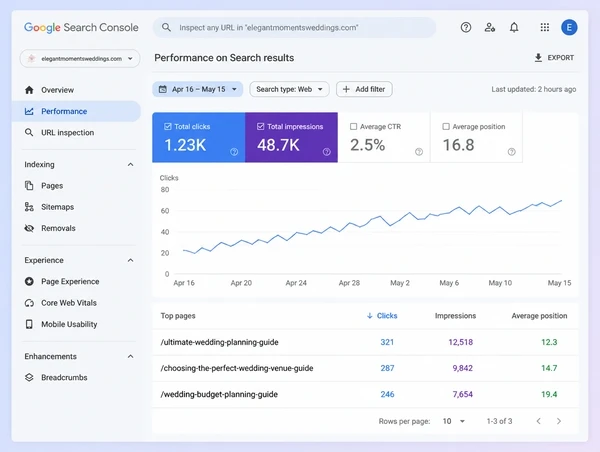Image resolution: width=600 pixels, height=452 pixels.
Task: Open help on Total impressions card
Action: 326,152
